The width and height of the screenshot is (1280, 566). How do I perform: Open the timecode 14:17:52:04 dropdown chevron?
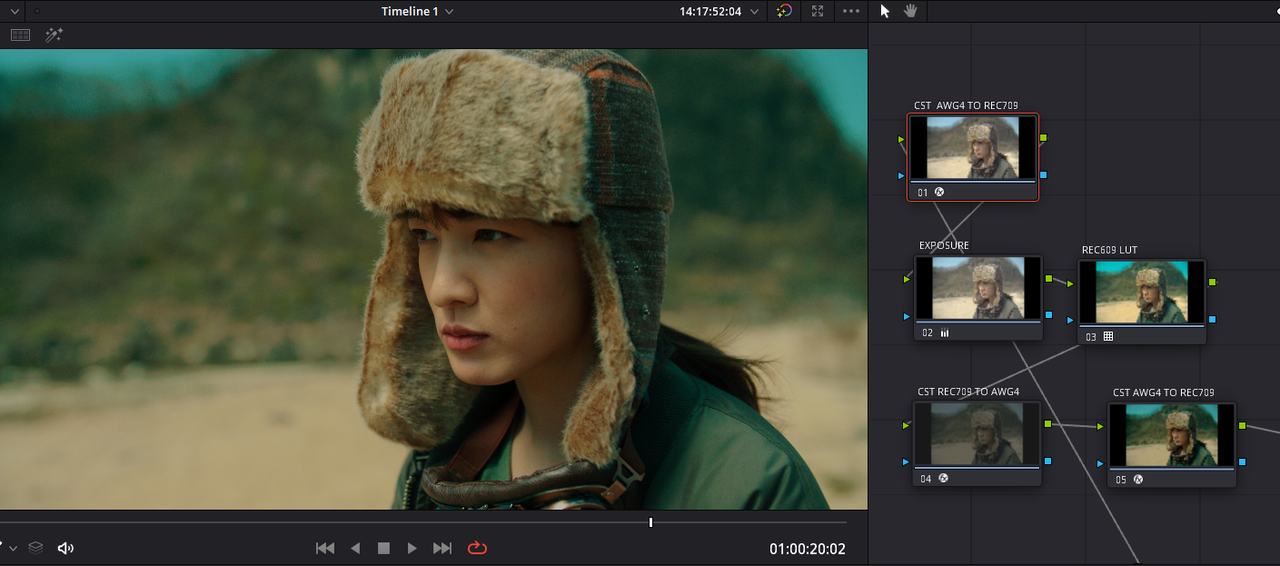tap(754, 12)
